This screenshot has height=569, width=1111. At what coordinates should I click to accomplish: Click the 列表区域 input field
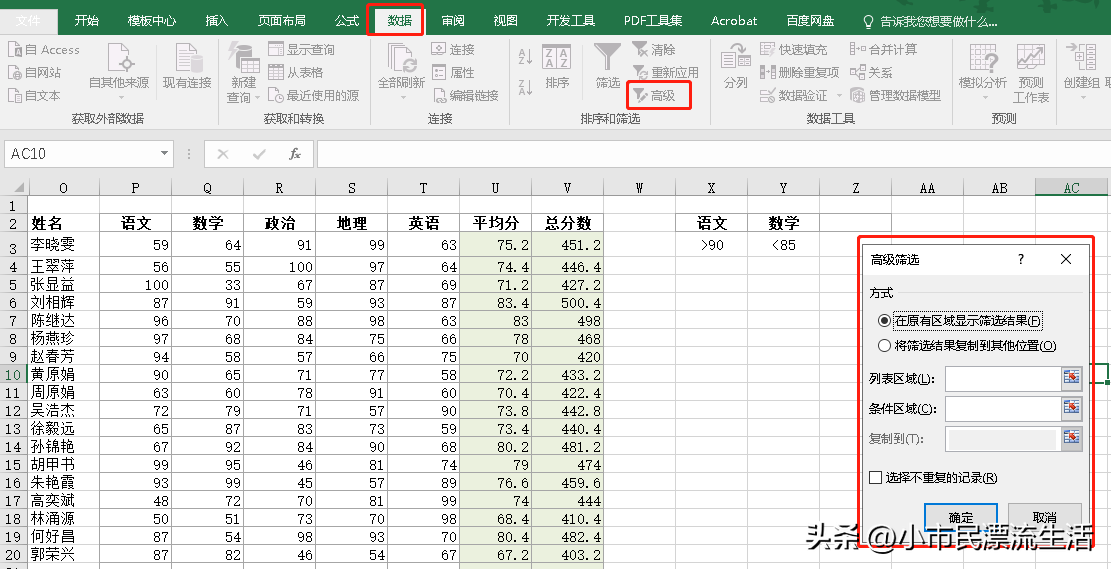point(1003,379)
